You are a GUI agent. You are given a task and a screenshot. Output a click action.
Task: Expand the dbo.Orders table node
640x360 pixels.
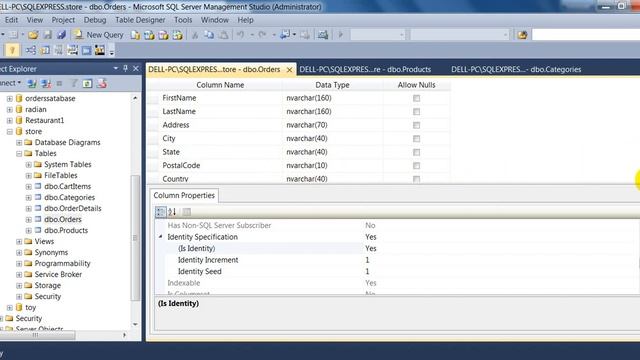(x=29, y=220)
